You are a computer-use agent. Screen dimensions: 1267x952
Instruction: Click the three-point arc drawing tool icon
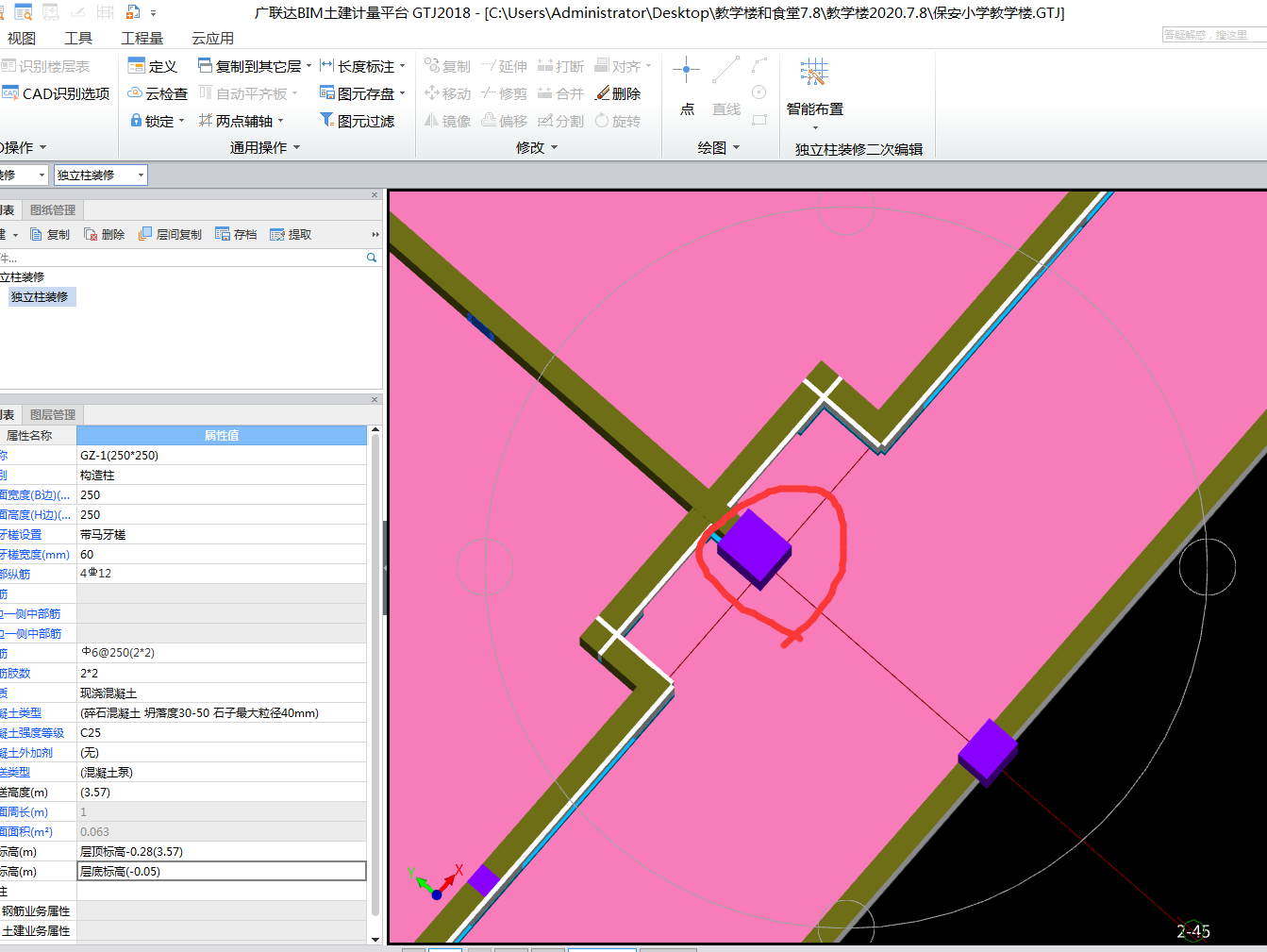759,65
